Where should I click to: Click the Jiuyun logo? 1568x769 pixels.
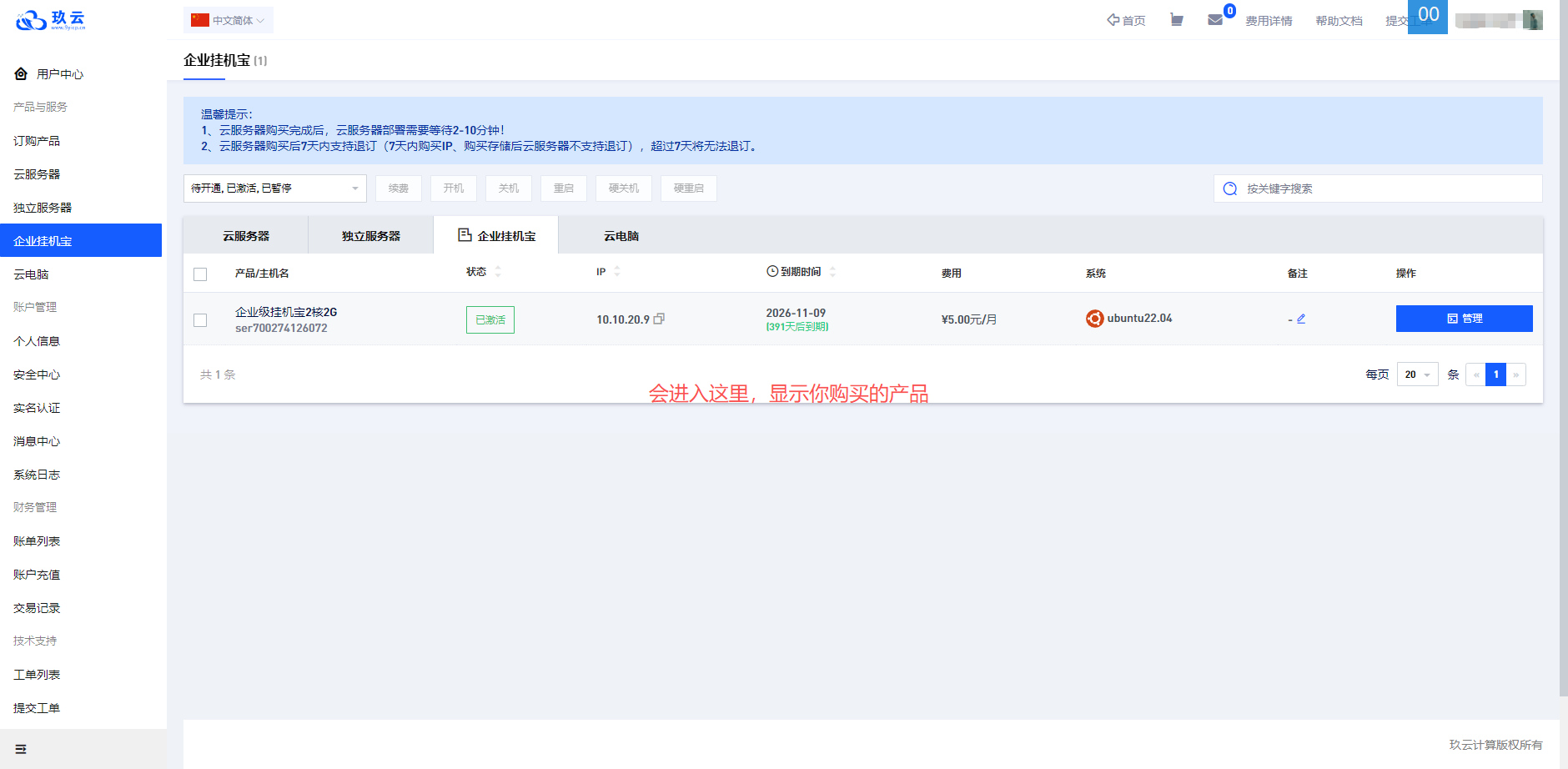click(50, 20)
